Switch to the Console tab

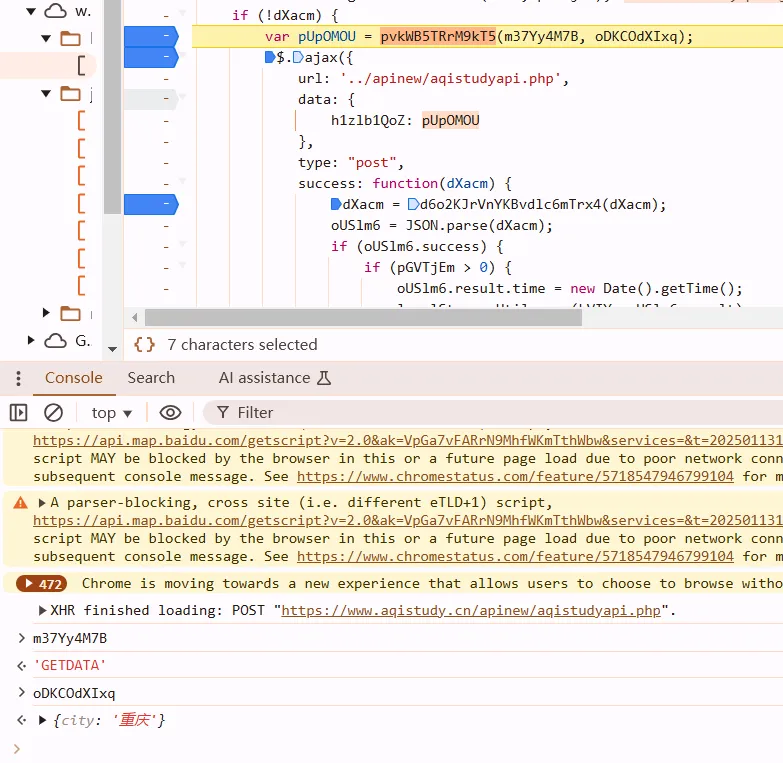coord(74,378)
